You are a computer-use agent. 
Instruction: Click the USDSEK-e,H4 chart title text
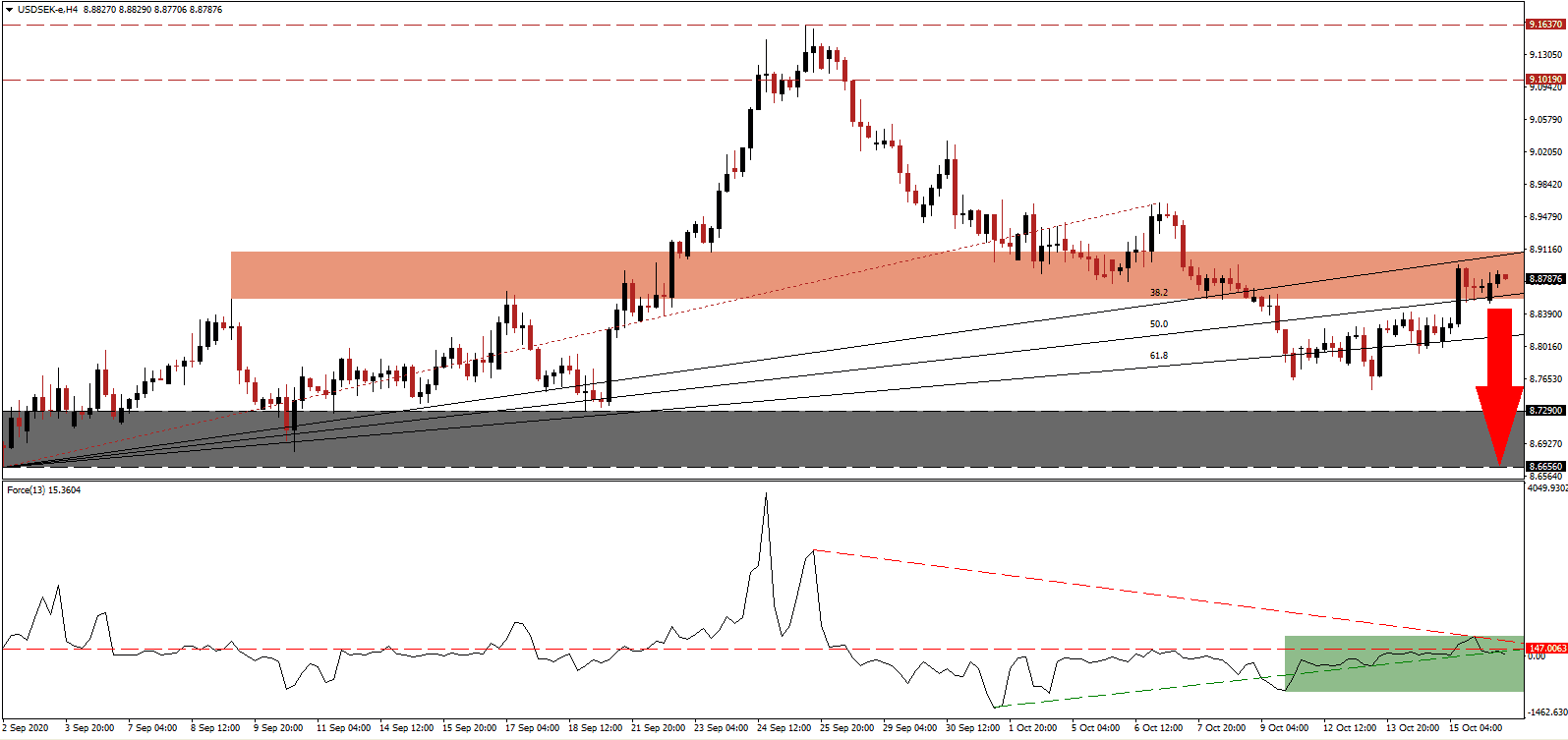click(50, 10)
